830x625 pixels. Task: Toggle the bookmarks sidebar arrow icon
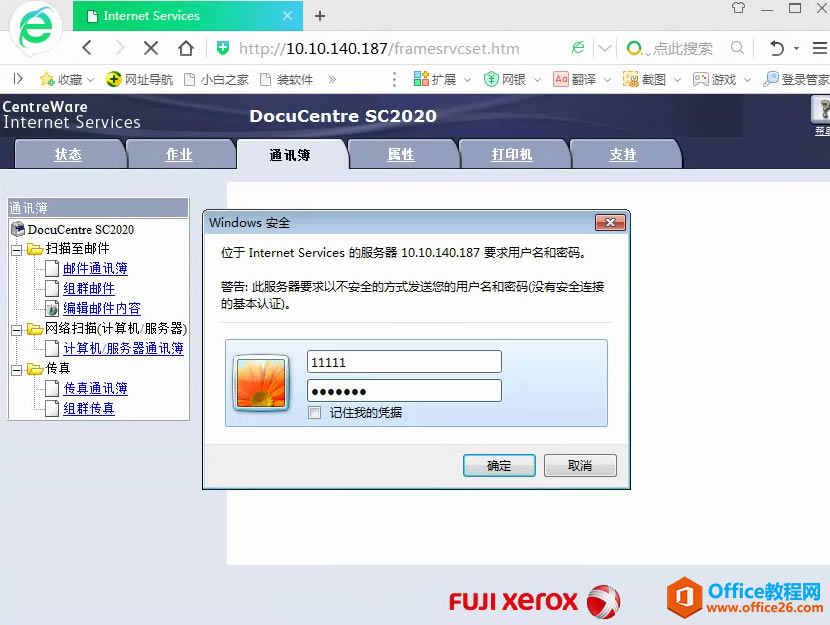click(18, 79)
